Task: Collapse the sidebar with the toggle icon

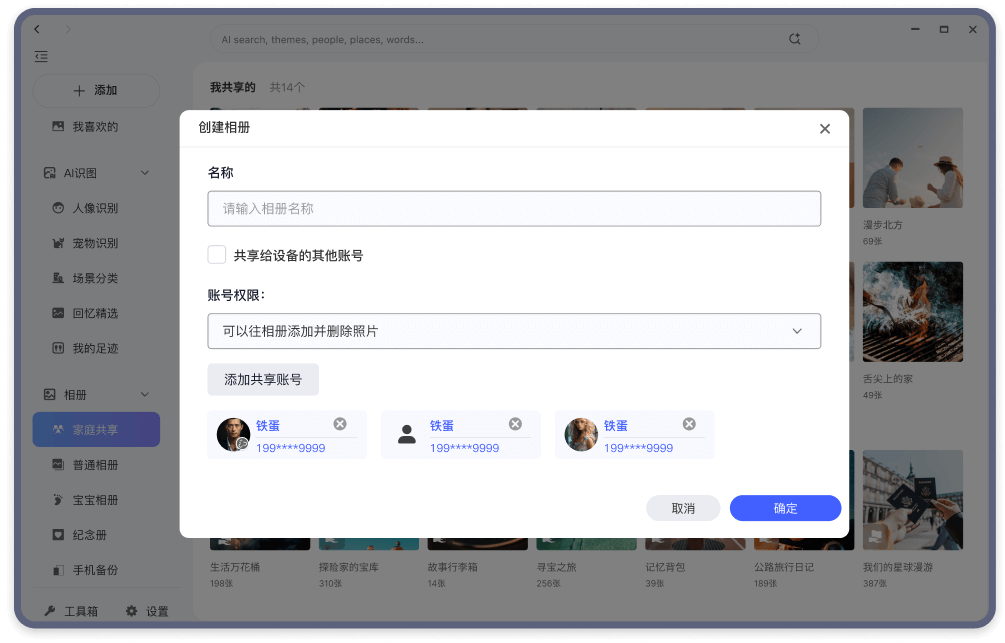Action: 41,57
